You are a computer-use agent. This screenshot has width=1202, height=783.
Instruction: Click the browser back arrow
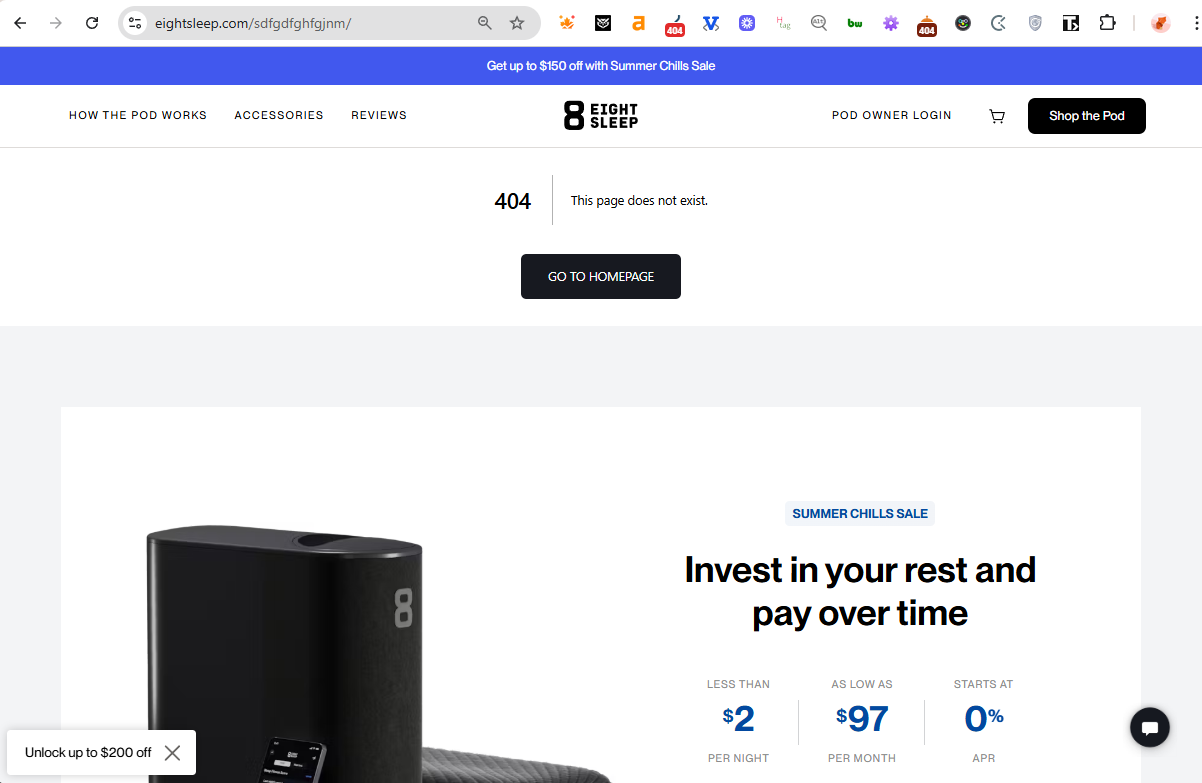(20, 23)
